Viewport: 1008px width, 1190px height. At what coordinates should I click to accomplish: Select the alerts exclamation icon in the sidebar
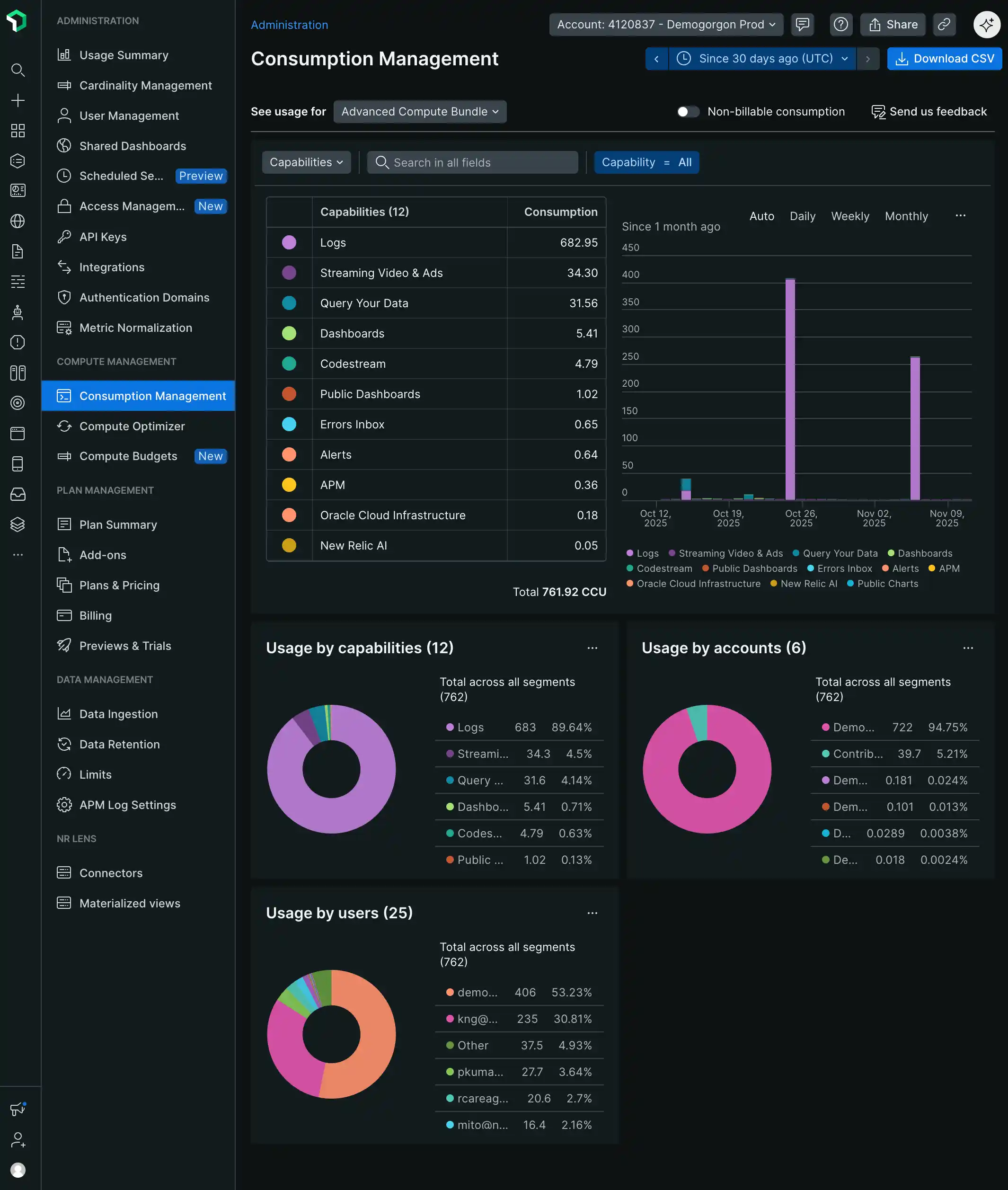[x=18, y=342]
